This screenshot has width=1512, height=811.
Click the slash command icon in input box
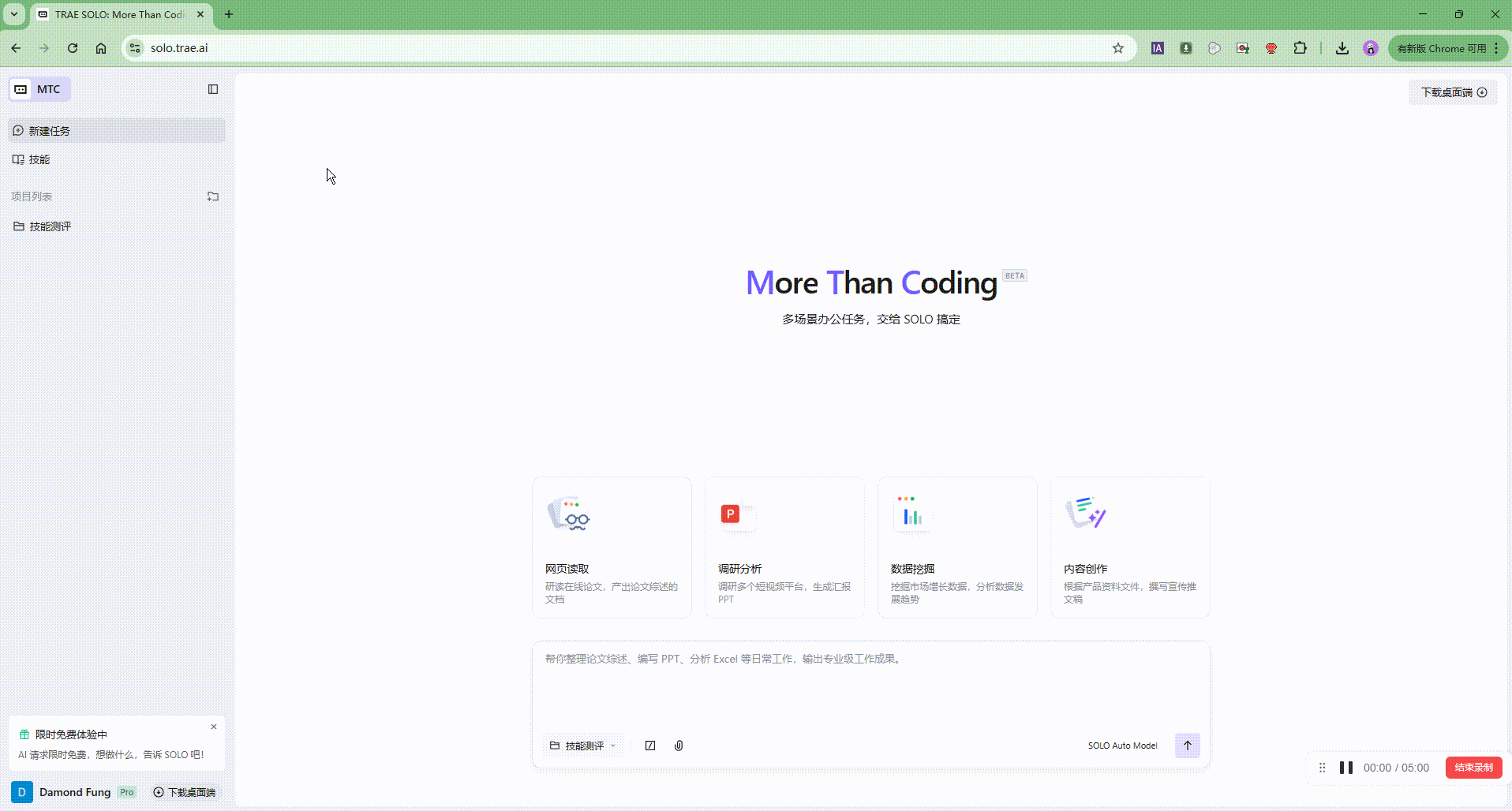coord(650,746)
